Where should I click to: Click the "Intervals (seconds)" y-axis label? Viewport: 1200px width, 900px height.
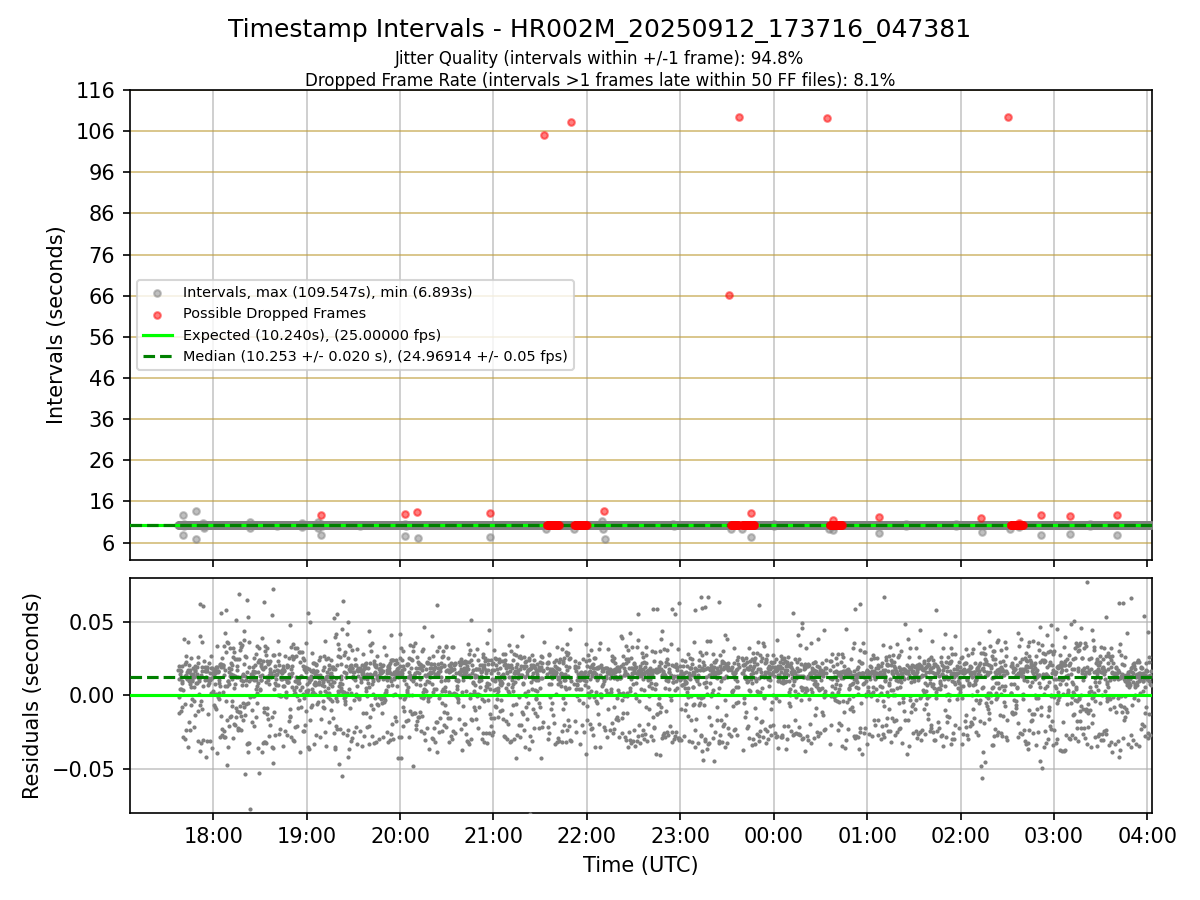coord(56,325)
